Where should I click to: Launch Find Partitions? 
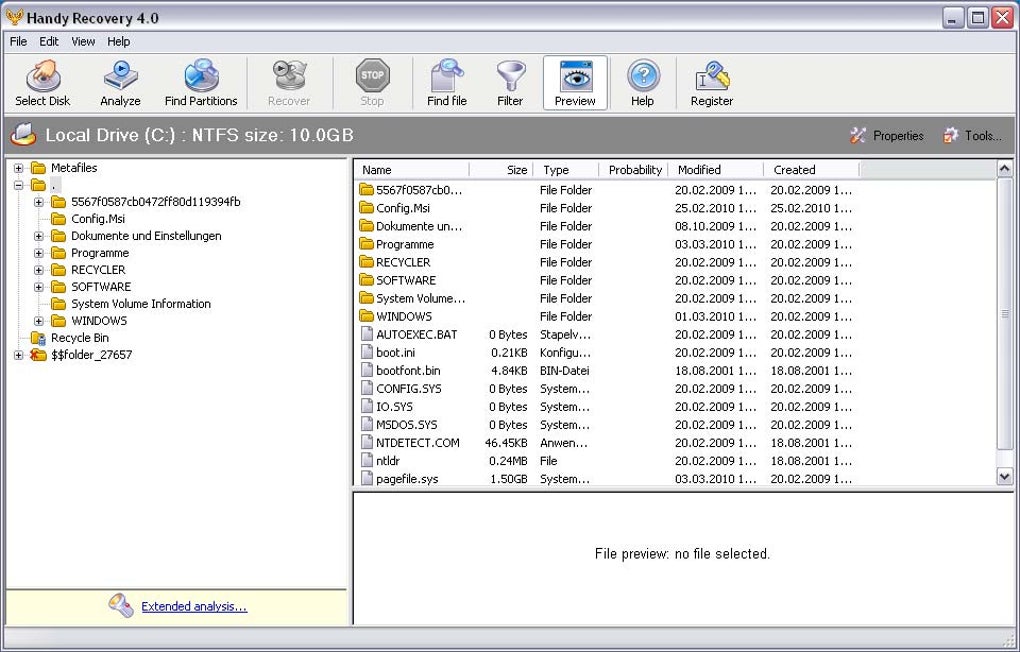point(200,82)
